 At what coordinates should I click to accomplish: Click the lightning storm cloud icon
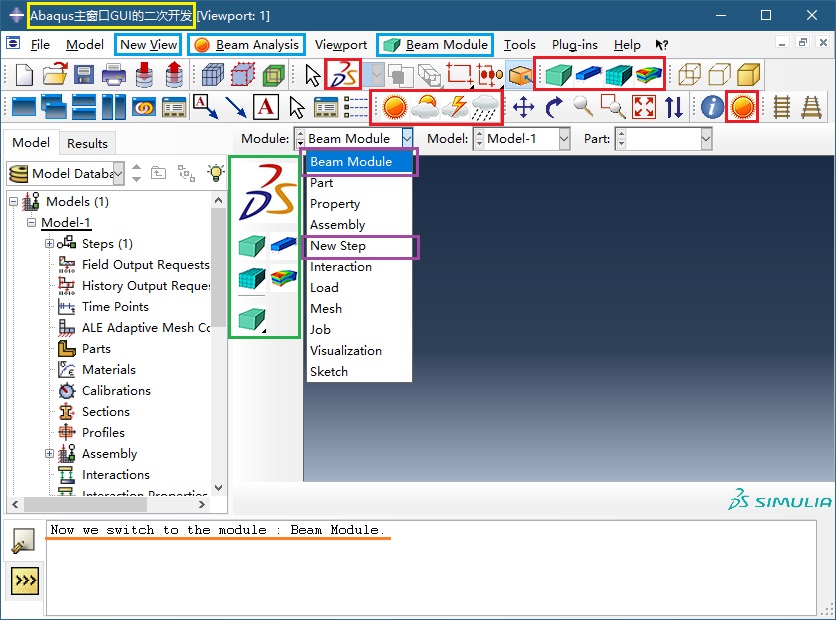(455, 107)
